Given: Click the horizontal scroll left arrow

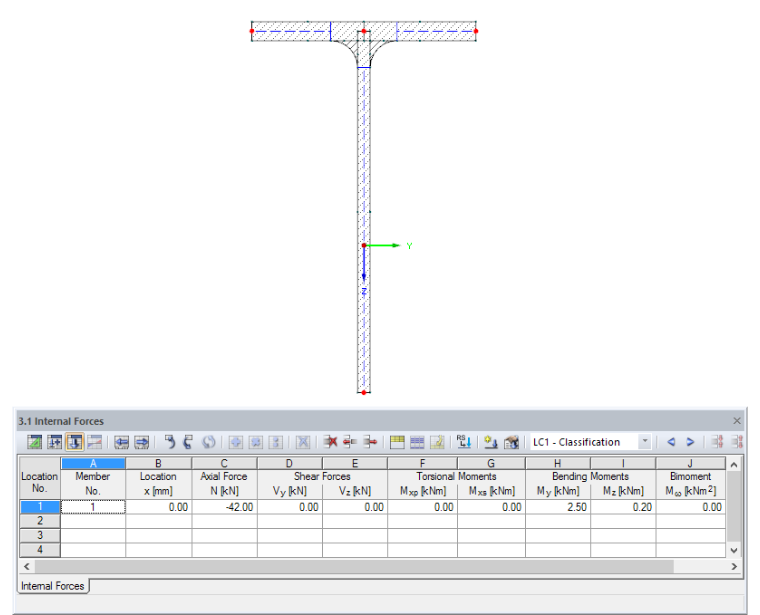Looking at the screenshot, I should click(x=27, y=566).
